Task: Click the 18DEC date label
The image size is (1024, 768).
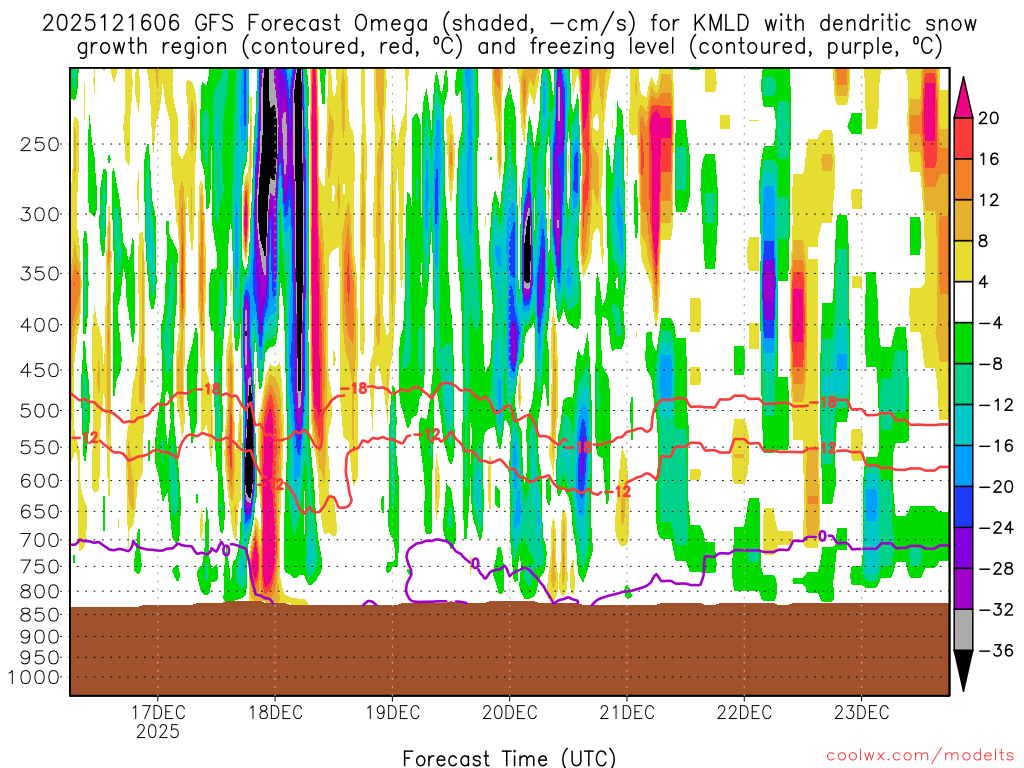Action: tap(275, 712)
